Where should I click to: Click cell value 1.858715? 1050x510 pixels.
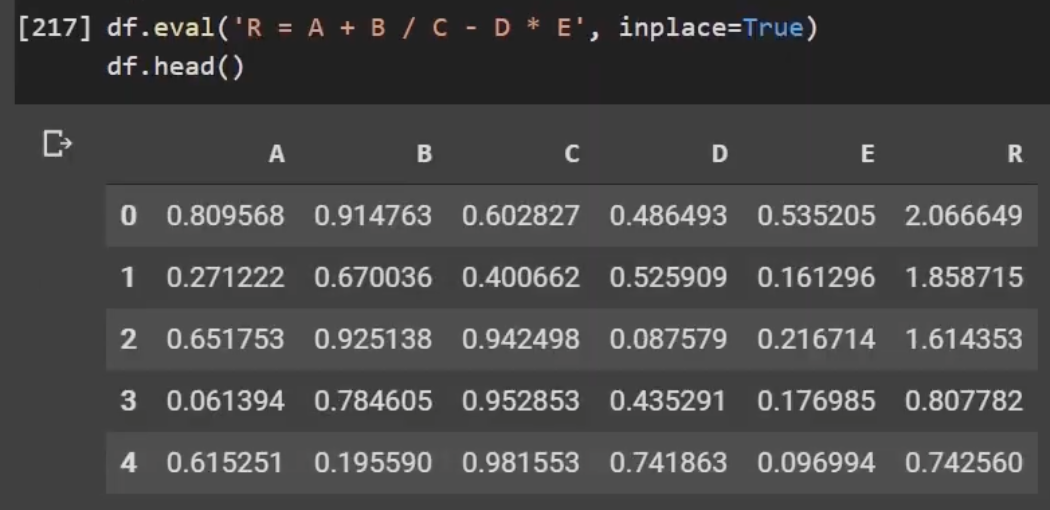point(964,277)
